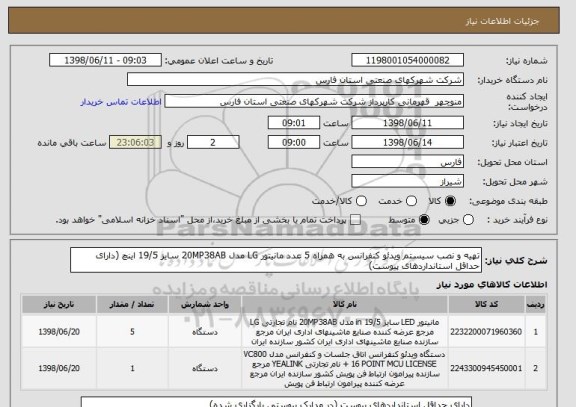Click دستگاه unit in VC800 row

click(x=205, y=368)
